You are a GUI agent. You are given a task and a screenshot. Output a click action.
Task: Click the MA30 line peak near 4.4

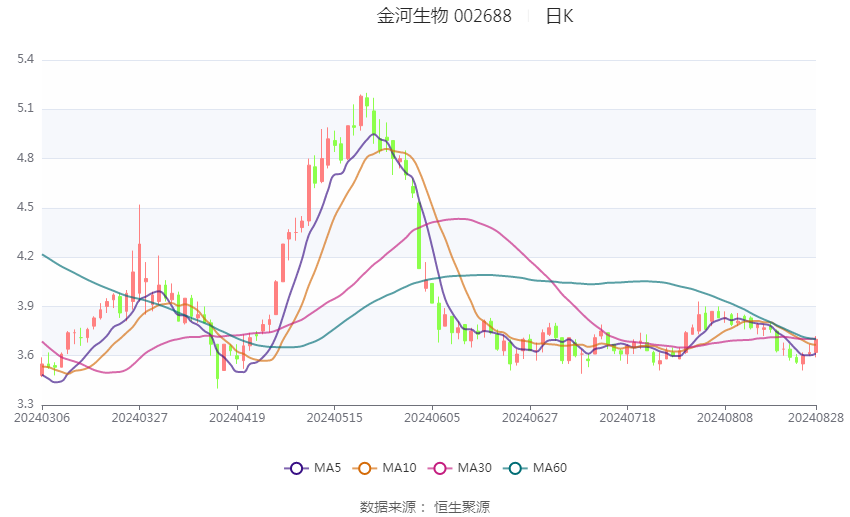460,218
